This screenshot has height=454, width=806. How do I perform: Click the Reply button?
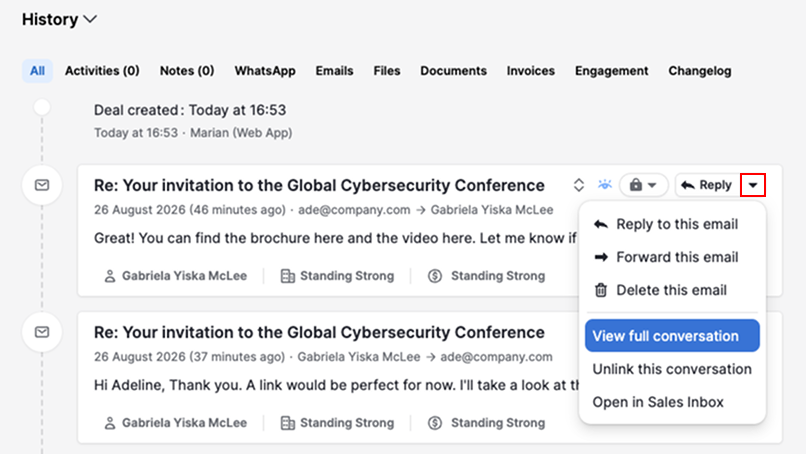coord(707,185)
